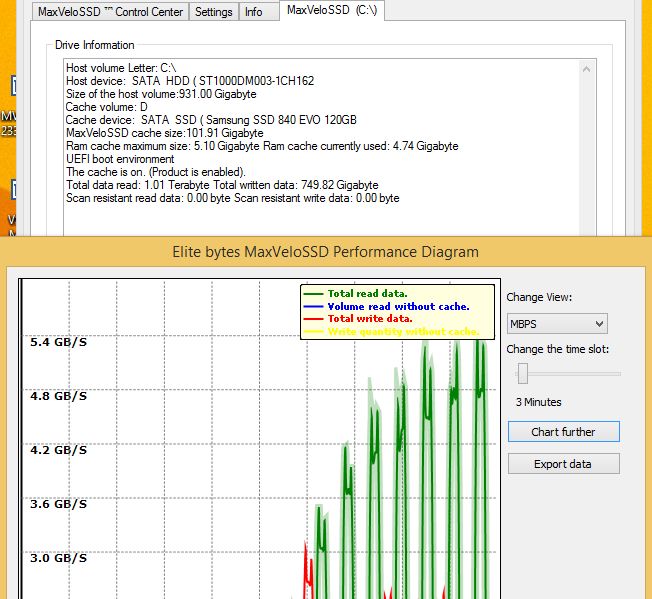Click the Performance Diagram window title
652x599 pixels.
326,252
